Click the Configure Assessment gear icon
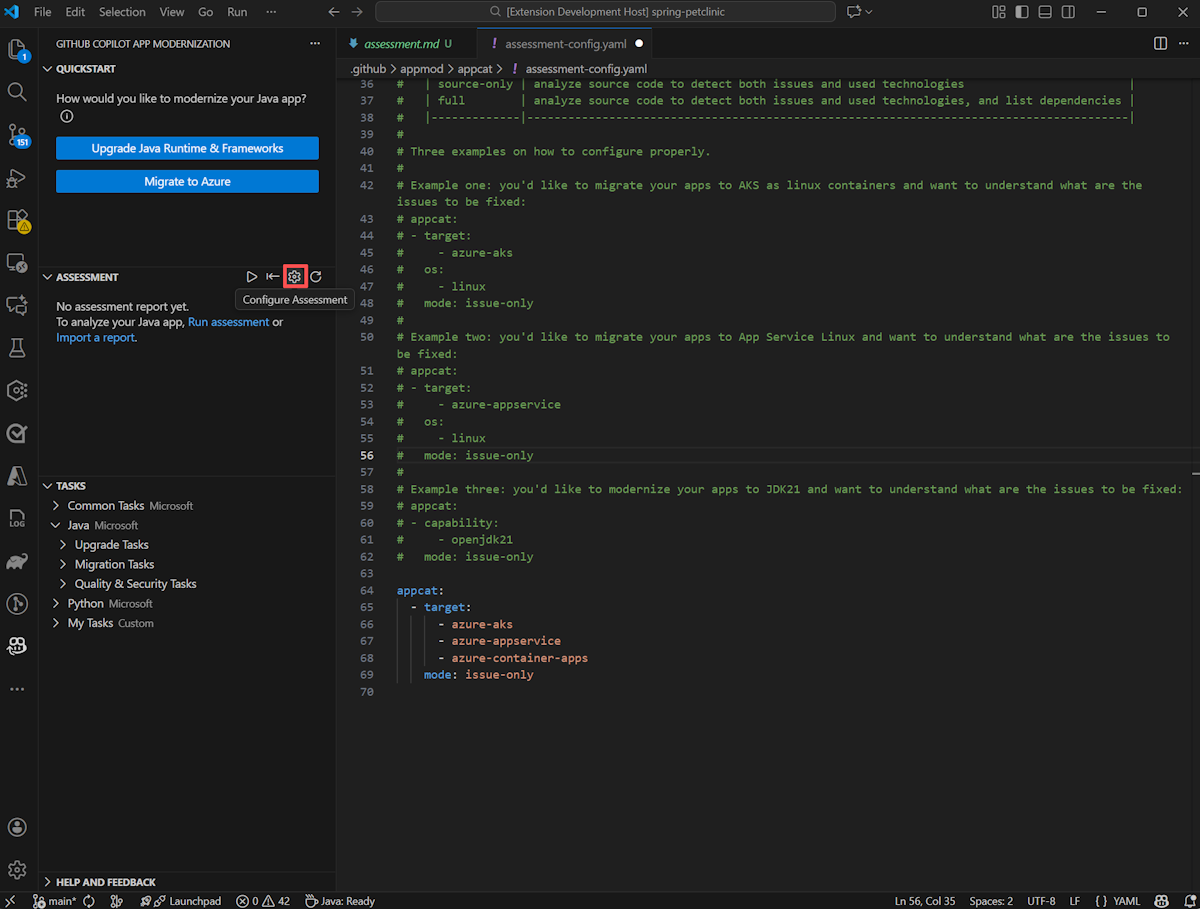This screenshot has height=909, width=1200. 294,277
